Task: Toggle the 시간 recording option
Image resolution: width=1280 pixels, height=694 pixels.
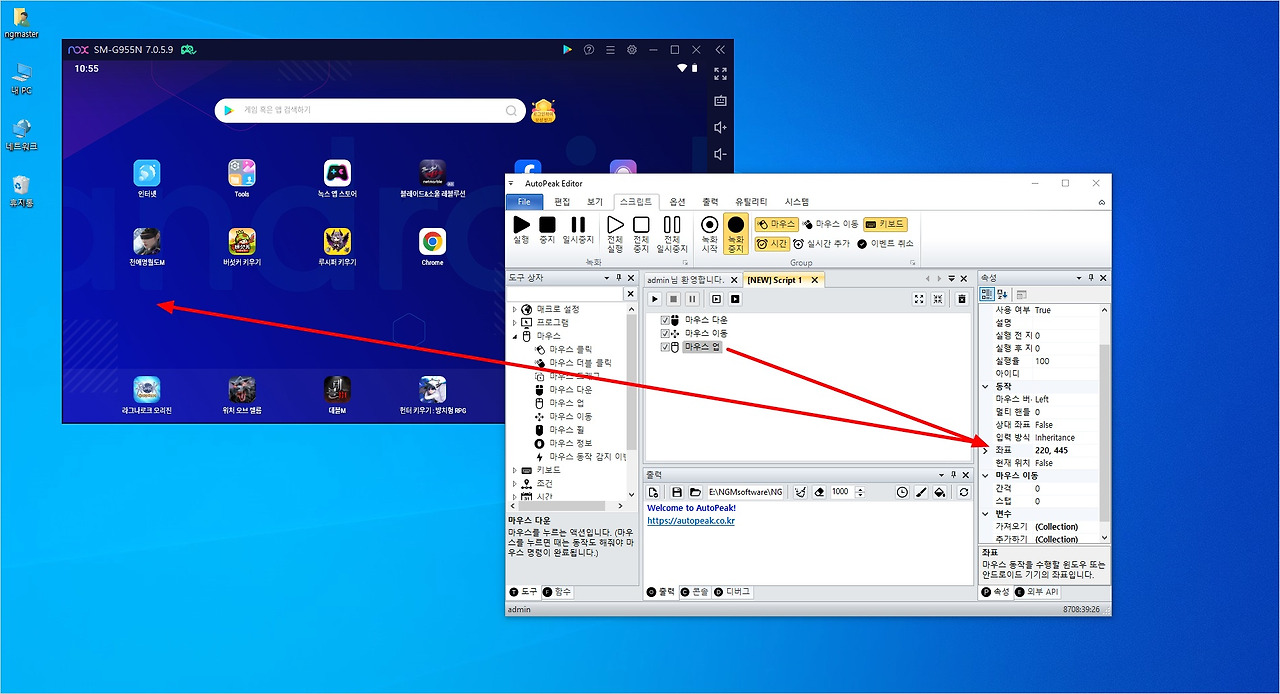Action: (x=772, y=244)
